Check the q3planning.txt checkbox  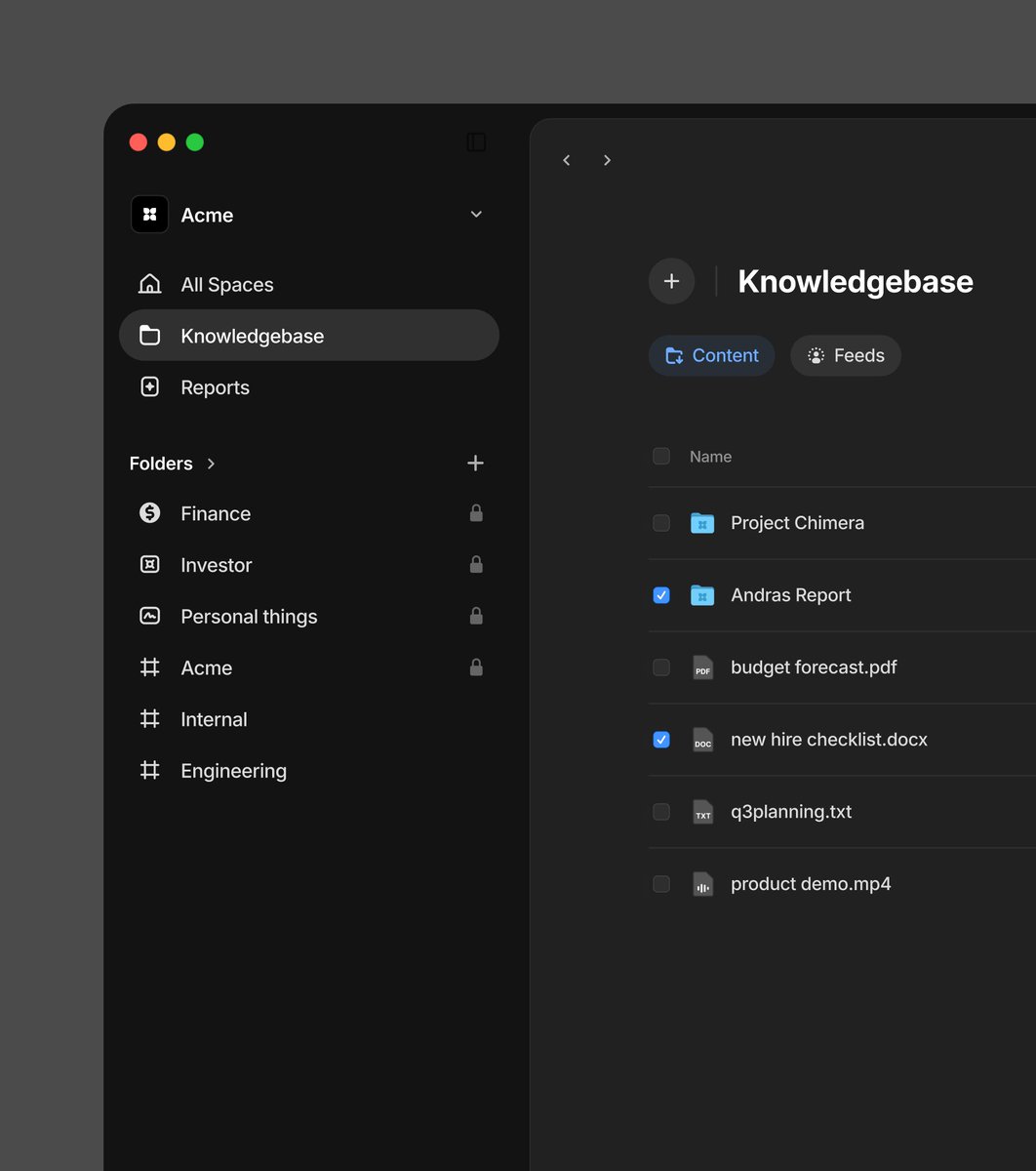click(x=661, y=812)
